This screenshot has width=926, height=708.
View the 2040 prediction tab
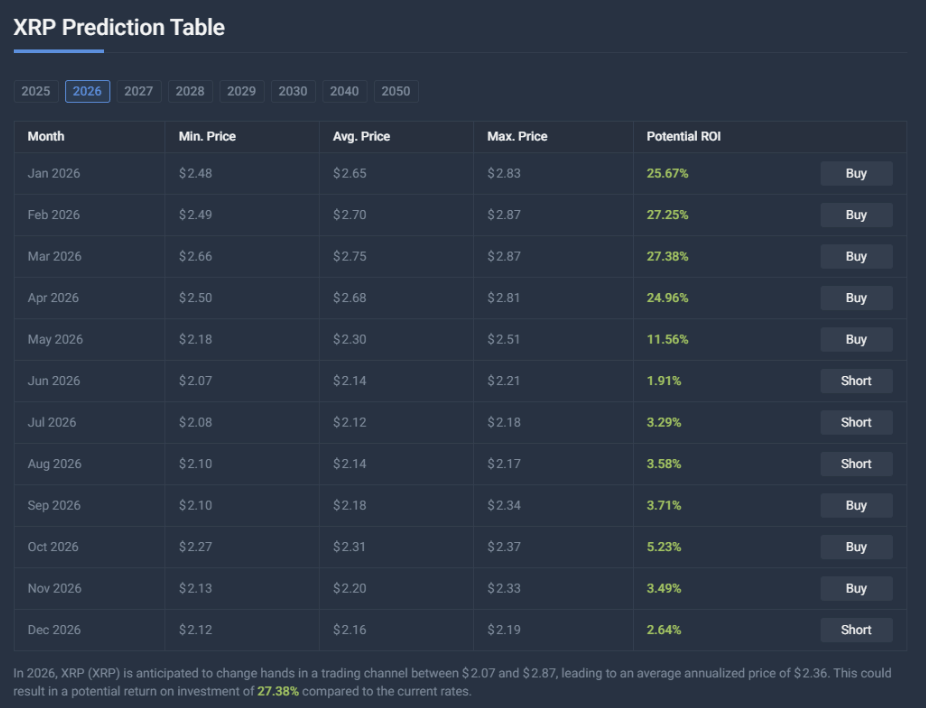tap(344, 91)
